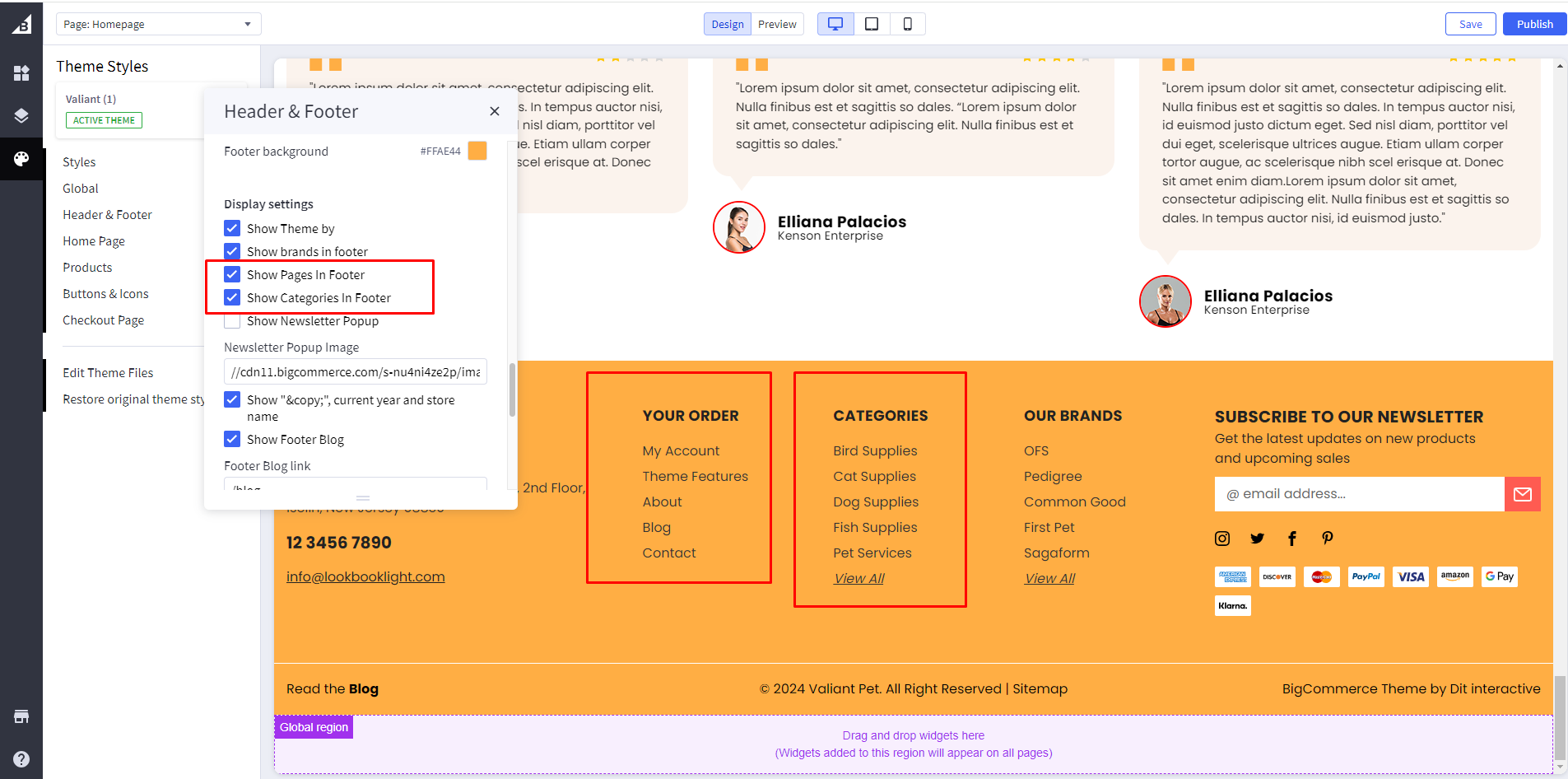Uncheck Show Pages In Footer
Image resolution: width=1568 pixels, height=779 pixels.
coord(232,274)
